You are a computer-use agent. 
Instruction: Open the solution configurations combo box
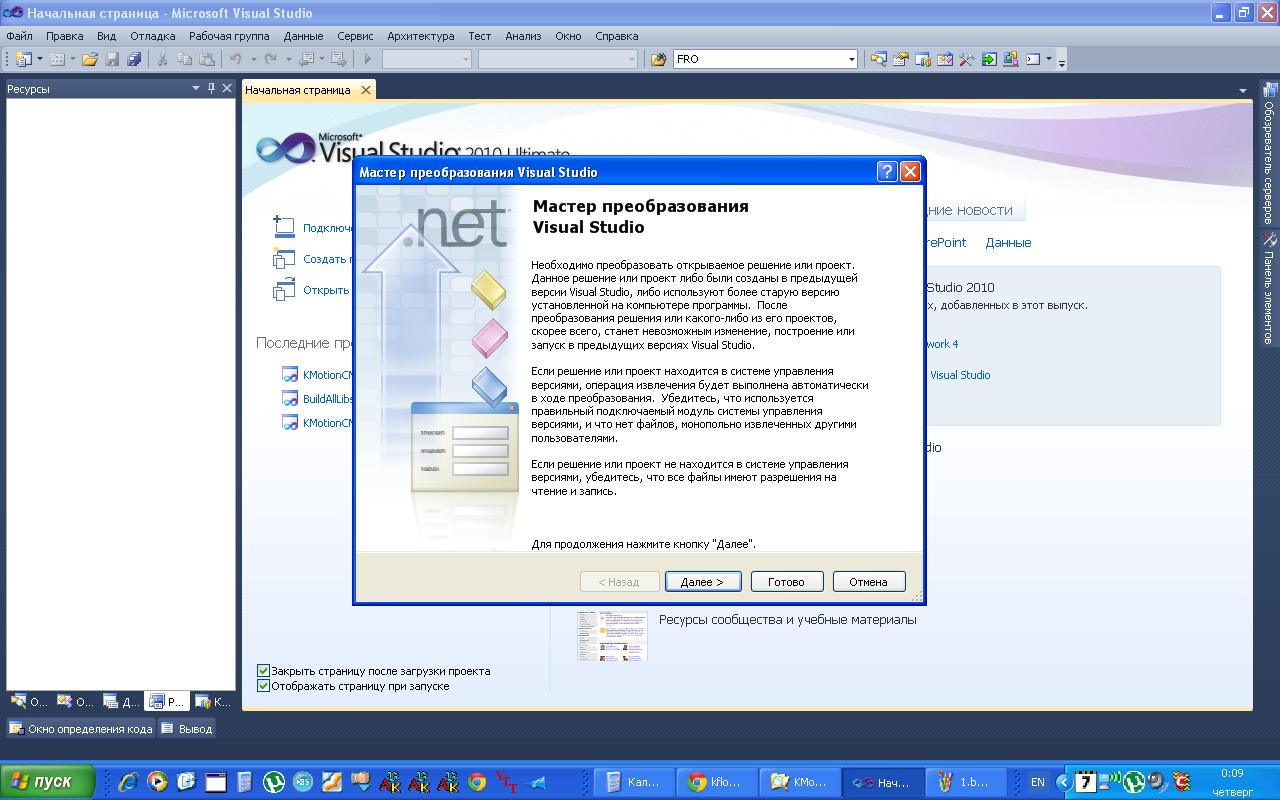click(427, 60)
